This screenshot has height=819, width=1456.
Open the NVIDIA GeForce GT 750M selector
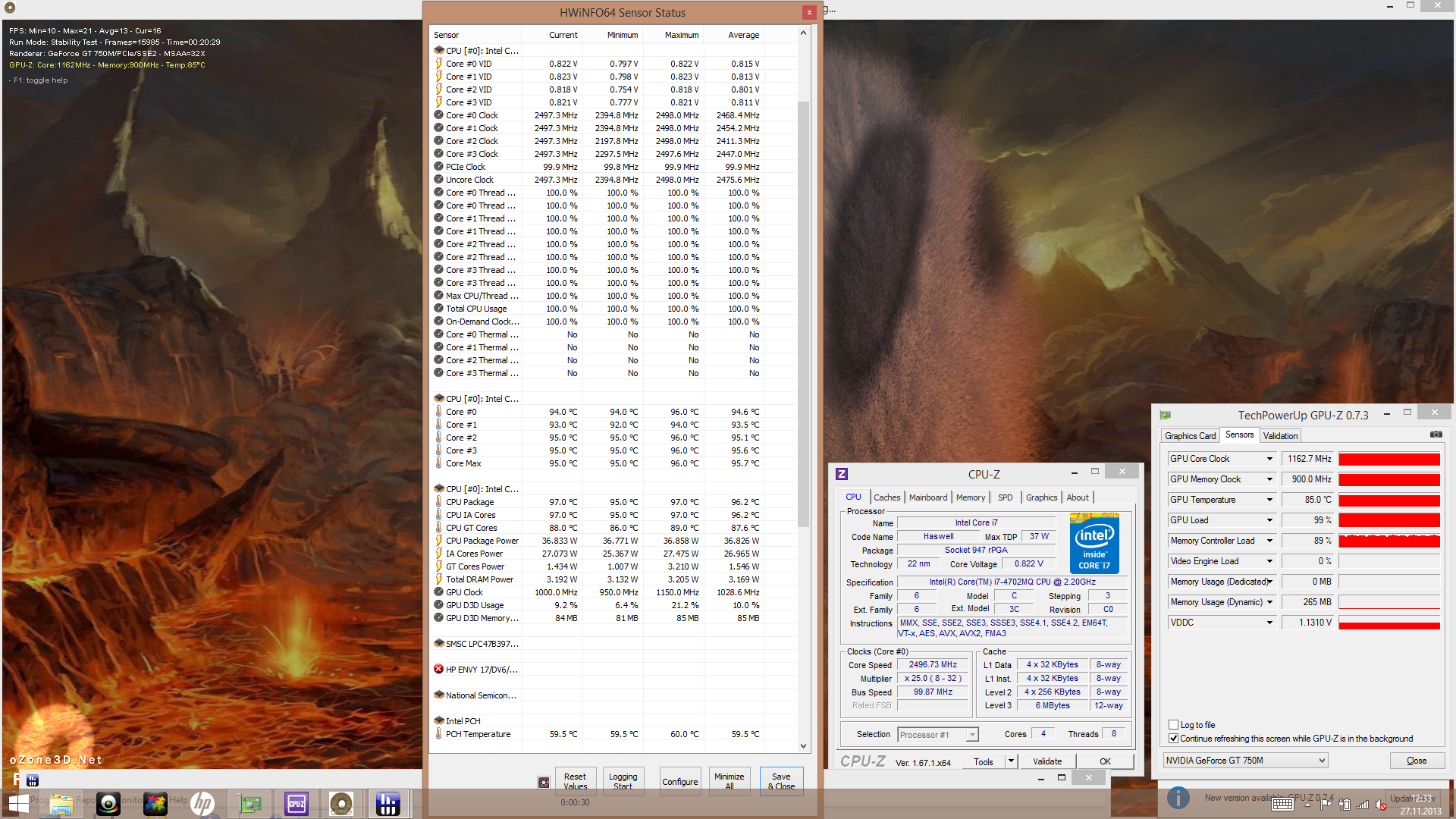click(x=1245, y=761)
